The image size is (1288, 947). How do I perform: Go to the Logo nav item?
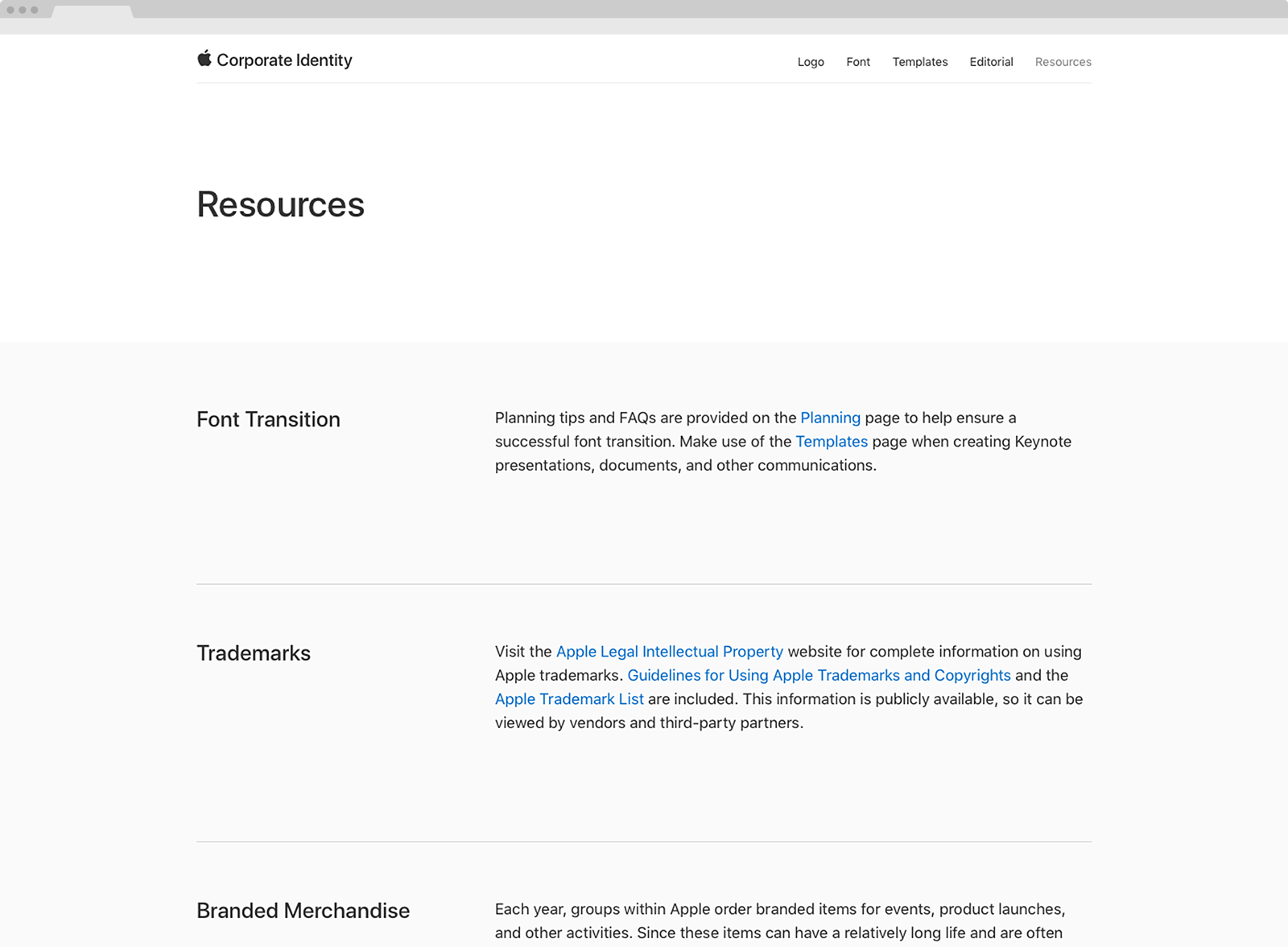(811, 62)
